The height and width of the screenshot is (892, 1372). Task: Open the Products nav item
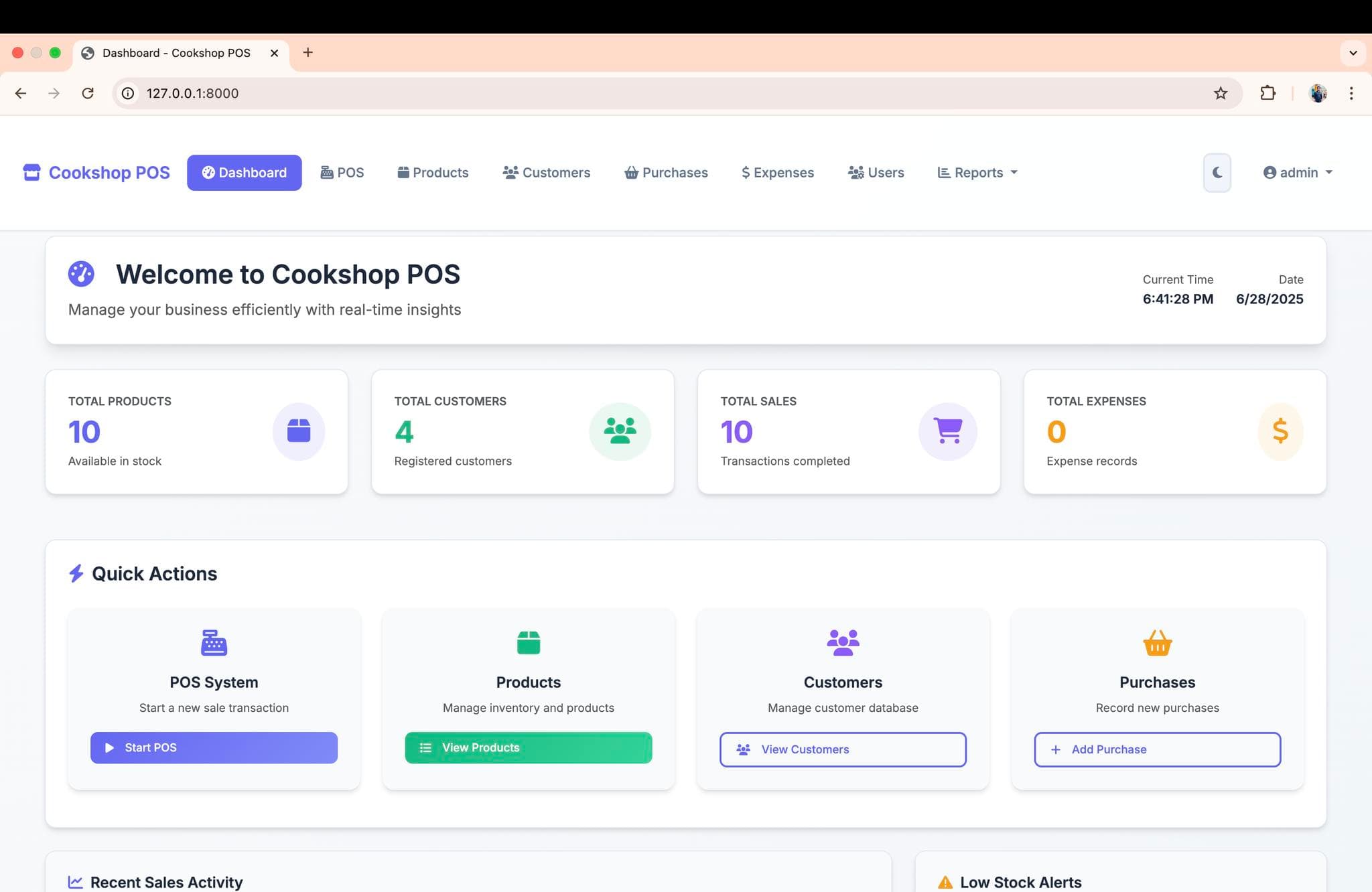433,173
